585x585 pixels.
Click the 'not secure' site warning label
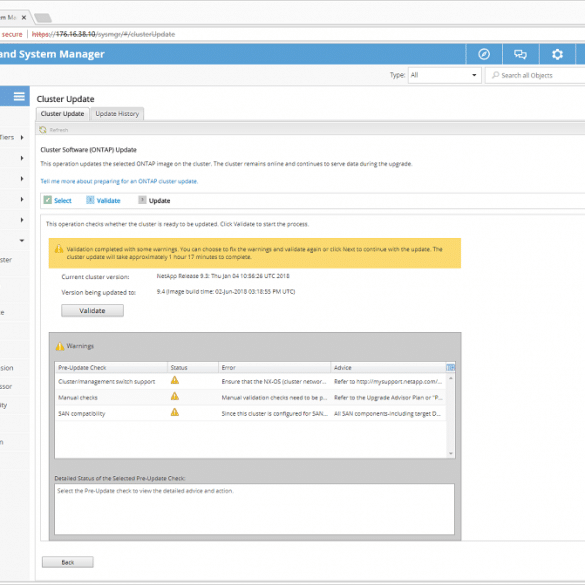point(12,34)
